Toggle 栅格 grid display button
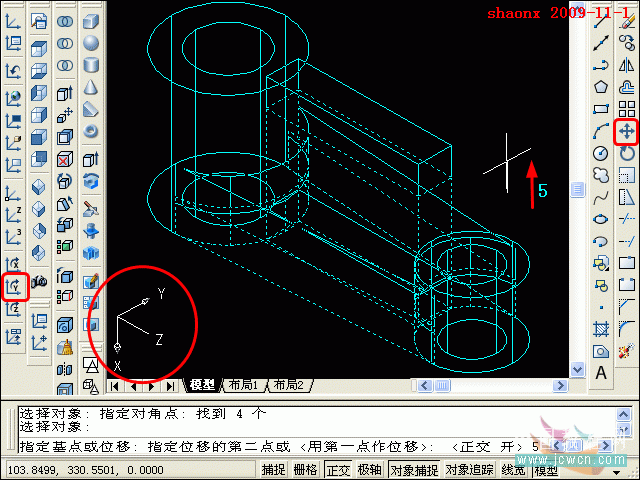 coord(305,470)
